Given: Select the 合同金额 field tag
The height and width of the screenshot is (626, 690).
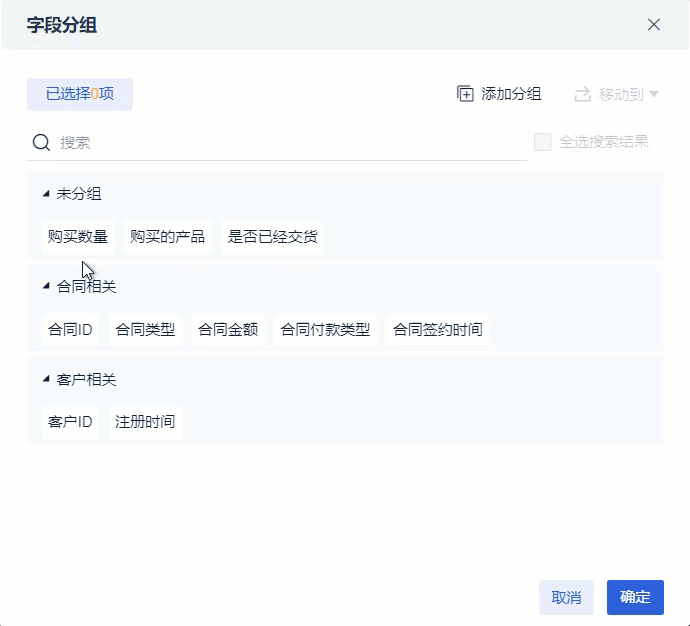Looking at the screenshot, I should pos(228,329).
